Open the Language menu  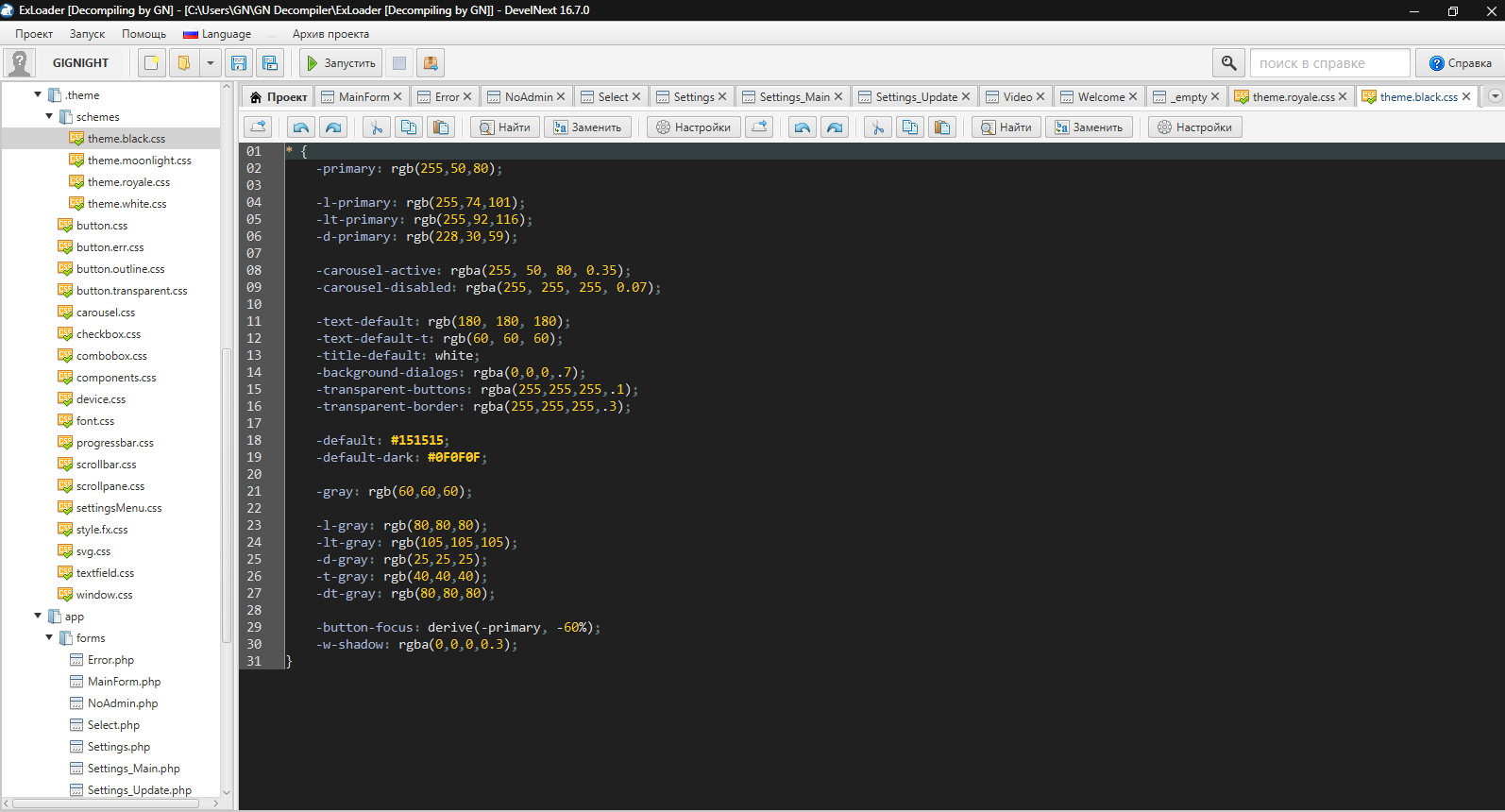(x=218, y=34)
